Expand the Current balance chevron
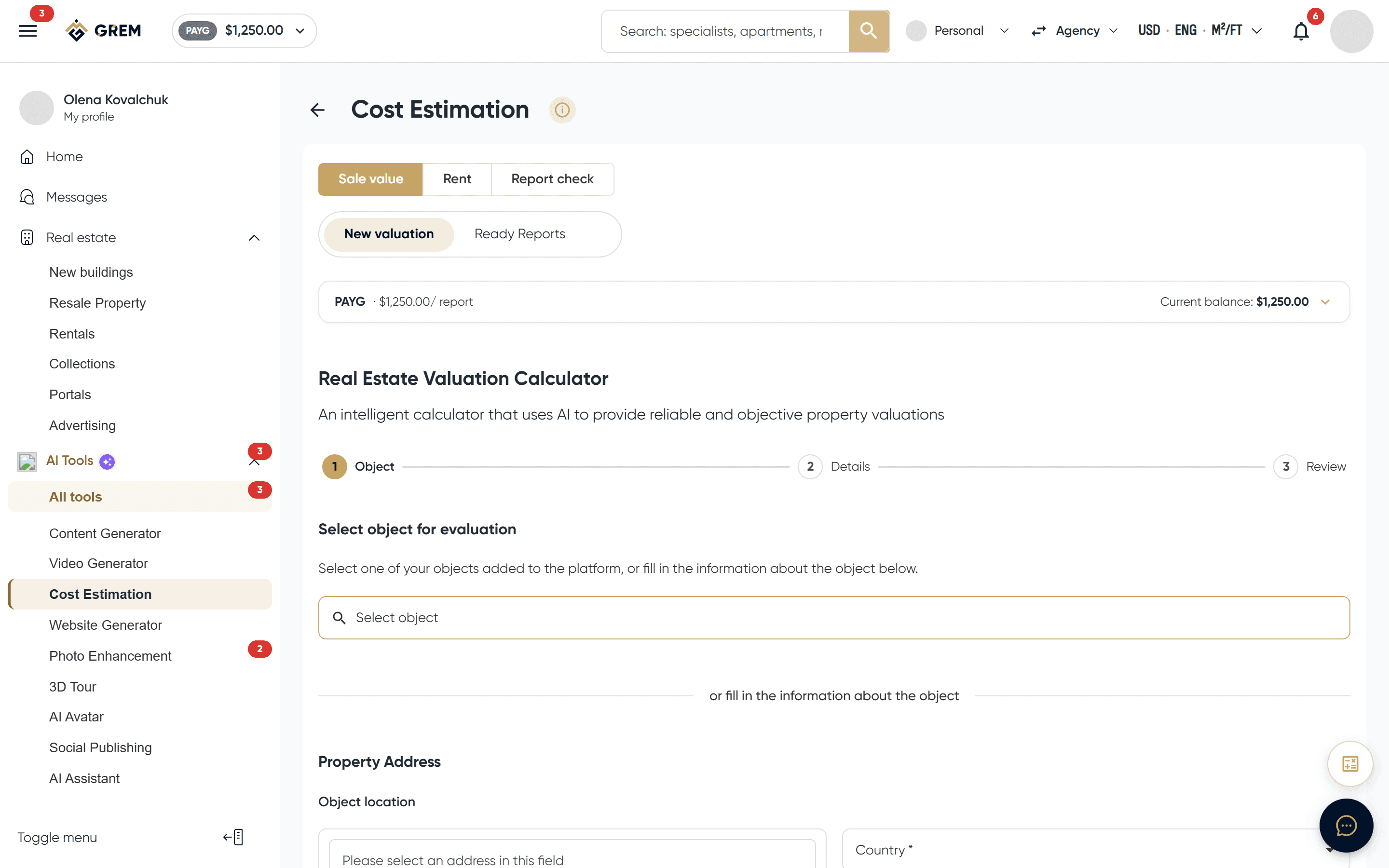The height and width of the screenshot is (868, 1389). (x=1325, y=302)
